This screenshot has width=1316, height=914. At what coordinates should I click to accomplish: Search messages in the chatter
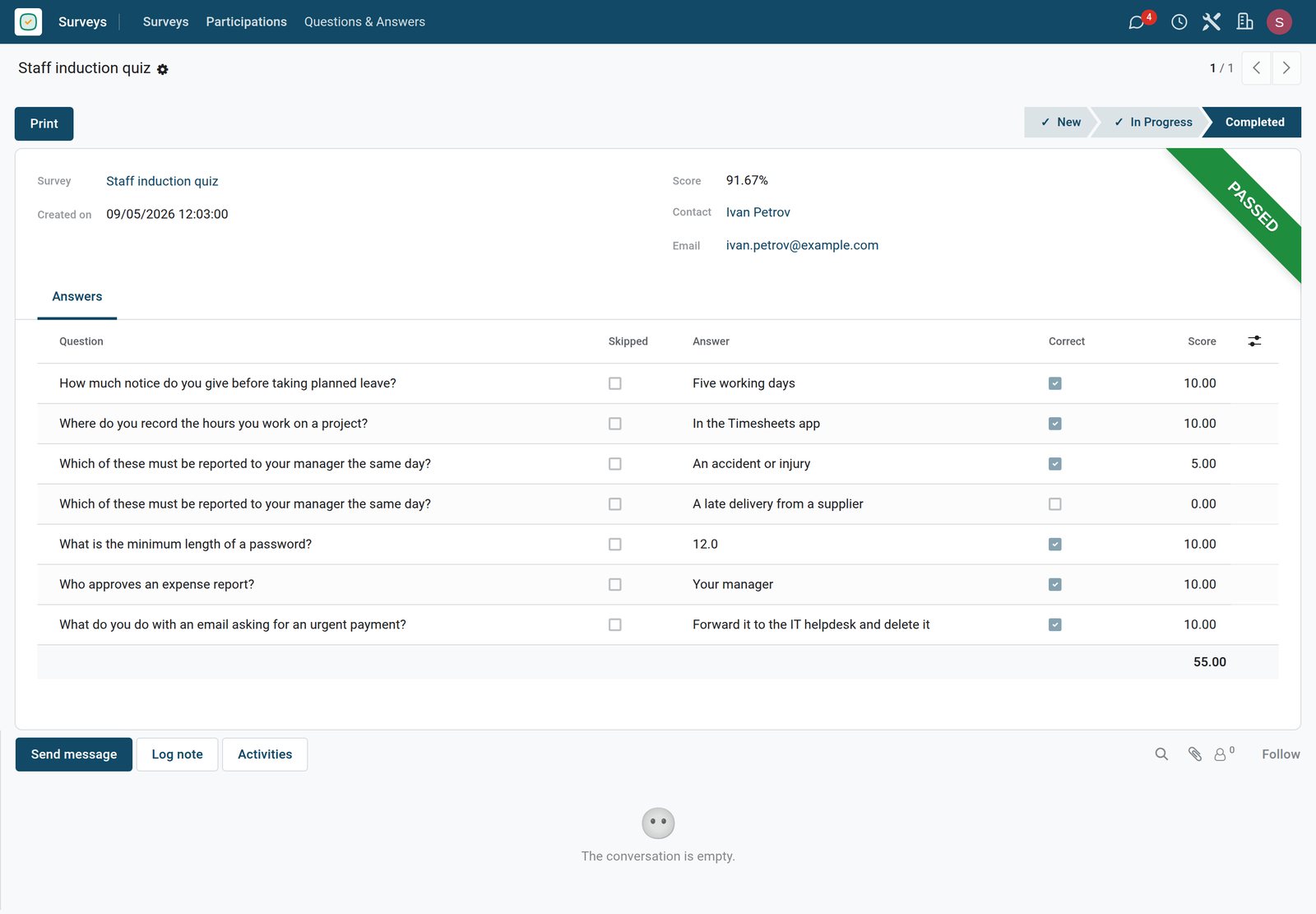click(1161, 754)
